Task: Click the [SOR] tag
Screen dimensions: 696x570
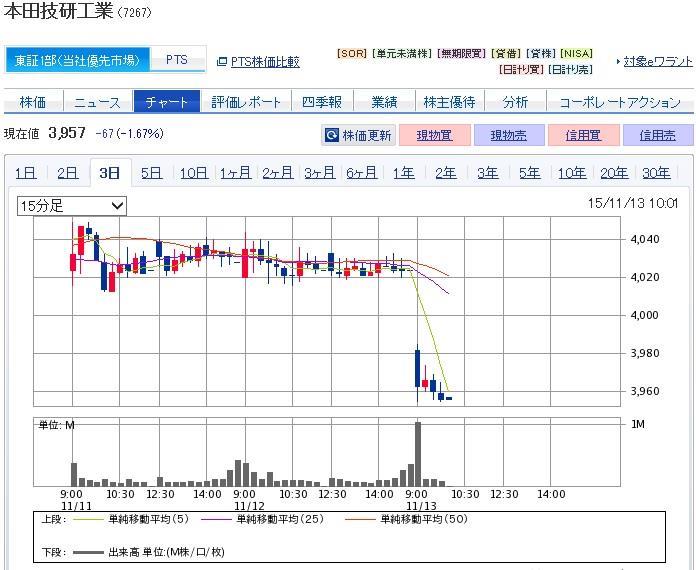Action: click(352, 54)
